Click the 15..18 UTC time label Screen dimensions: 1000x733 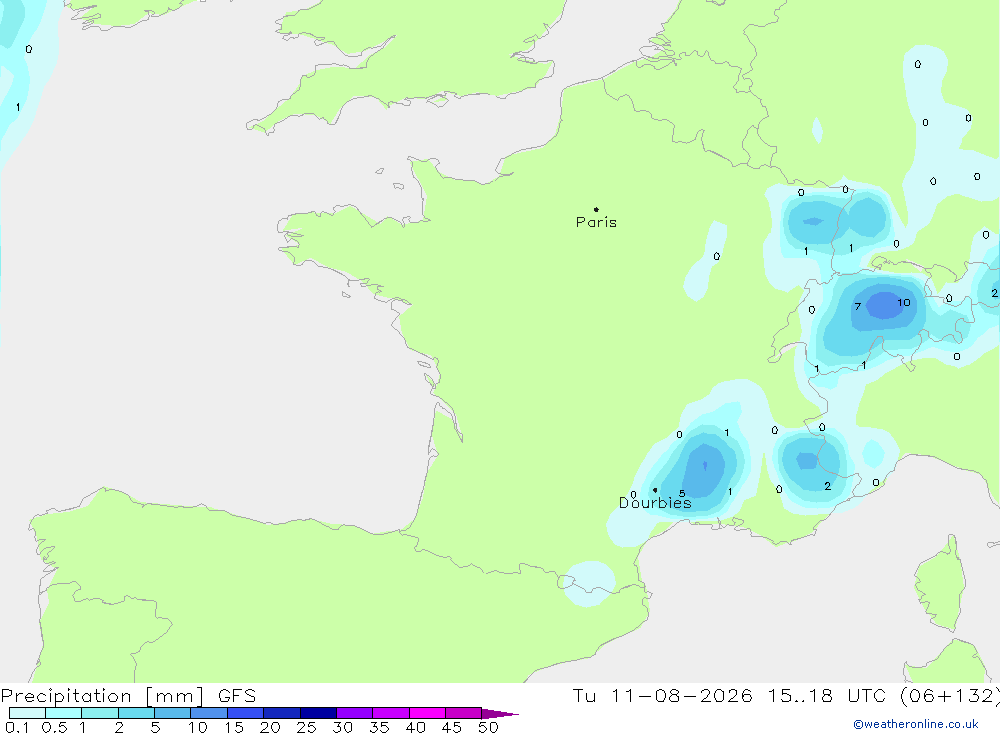click(826, 696)
